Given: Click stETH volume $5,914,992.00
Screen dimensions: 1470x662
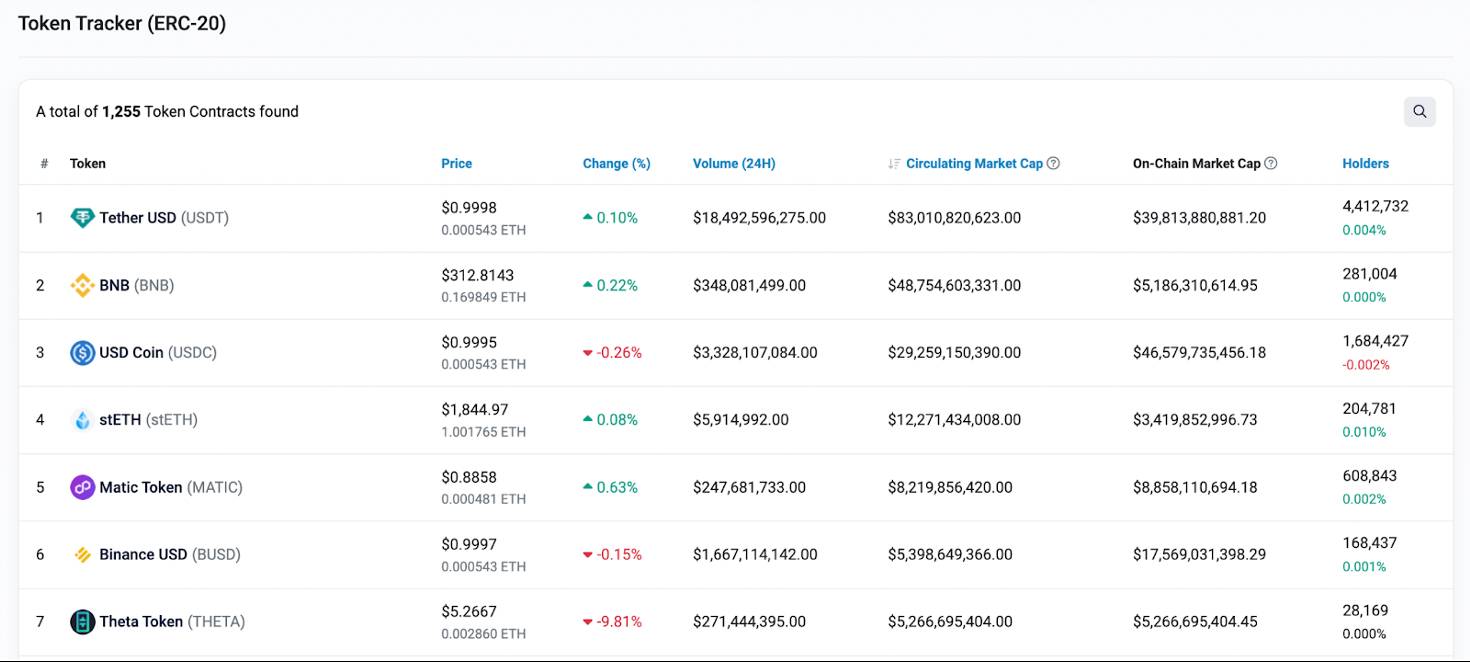Looking at the screenshot, I should point(741,420).
